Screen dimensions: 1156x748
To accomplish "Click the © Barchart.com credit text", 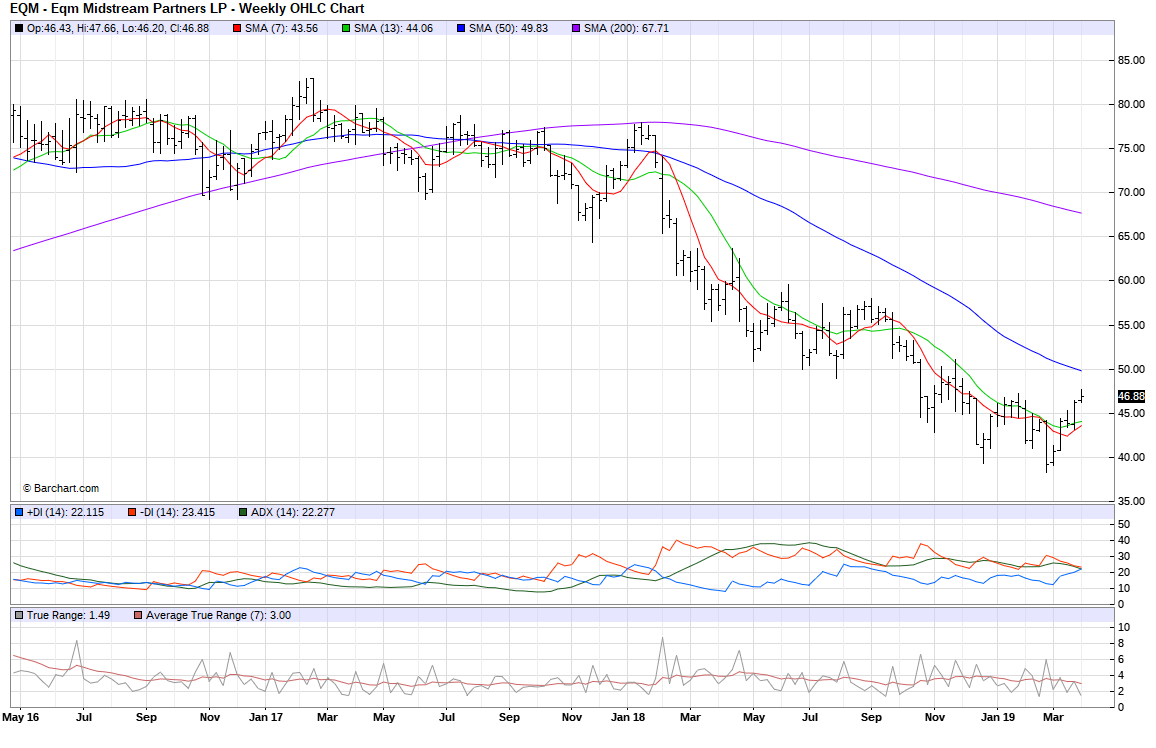I will (61, 489).
